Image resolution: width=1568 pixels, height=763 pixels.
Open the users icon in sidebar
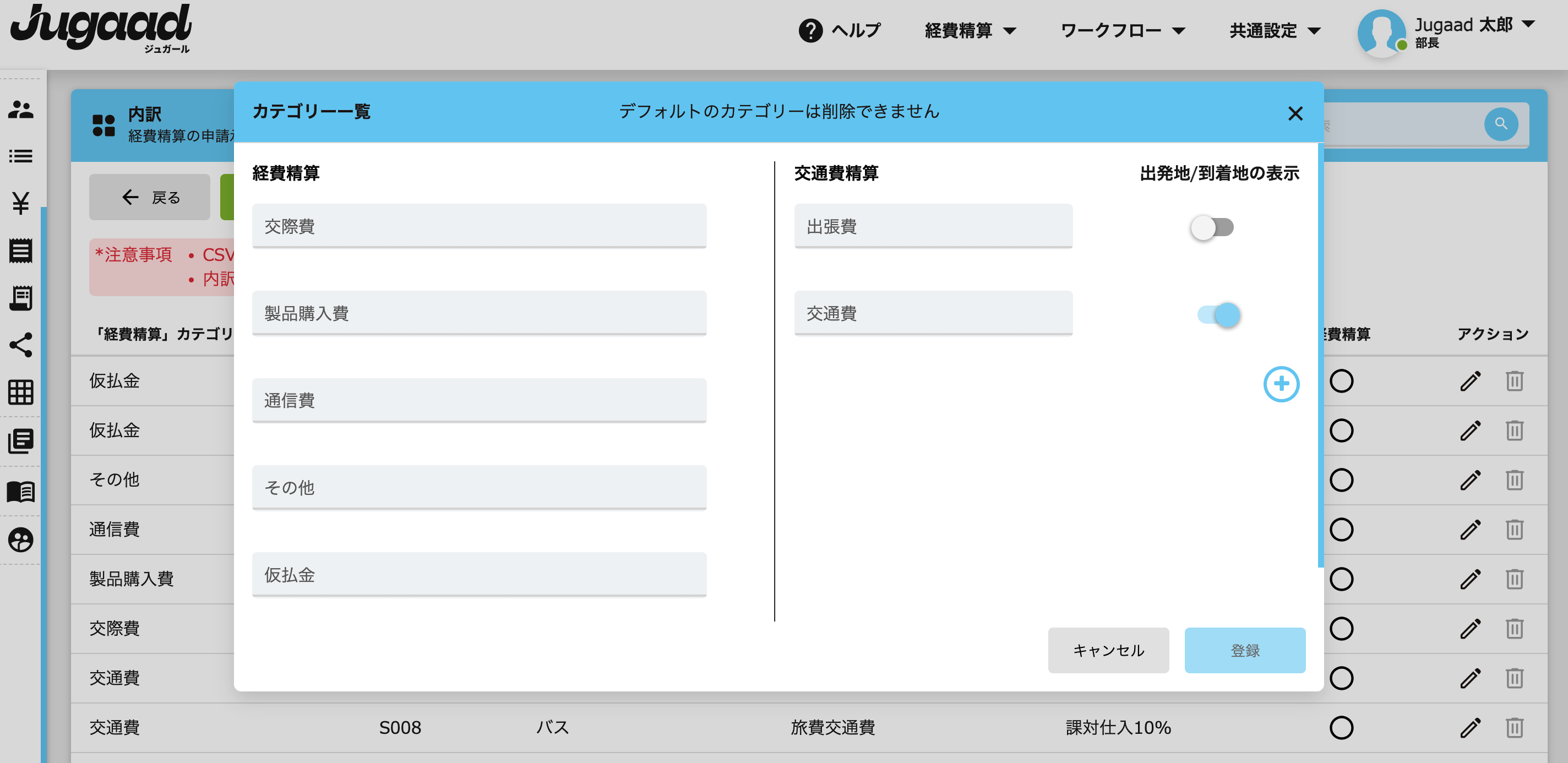21,110
